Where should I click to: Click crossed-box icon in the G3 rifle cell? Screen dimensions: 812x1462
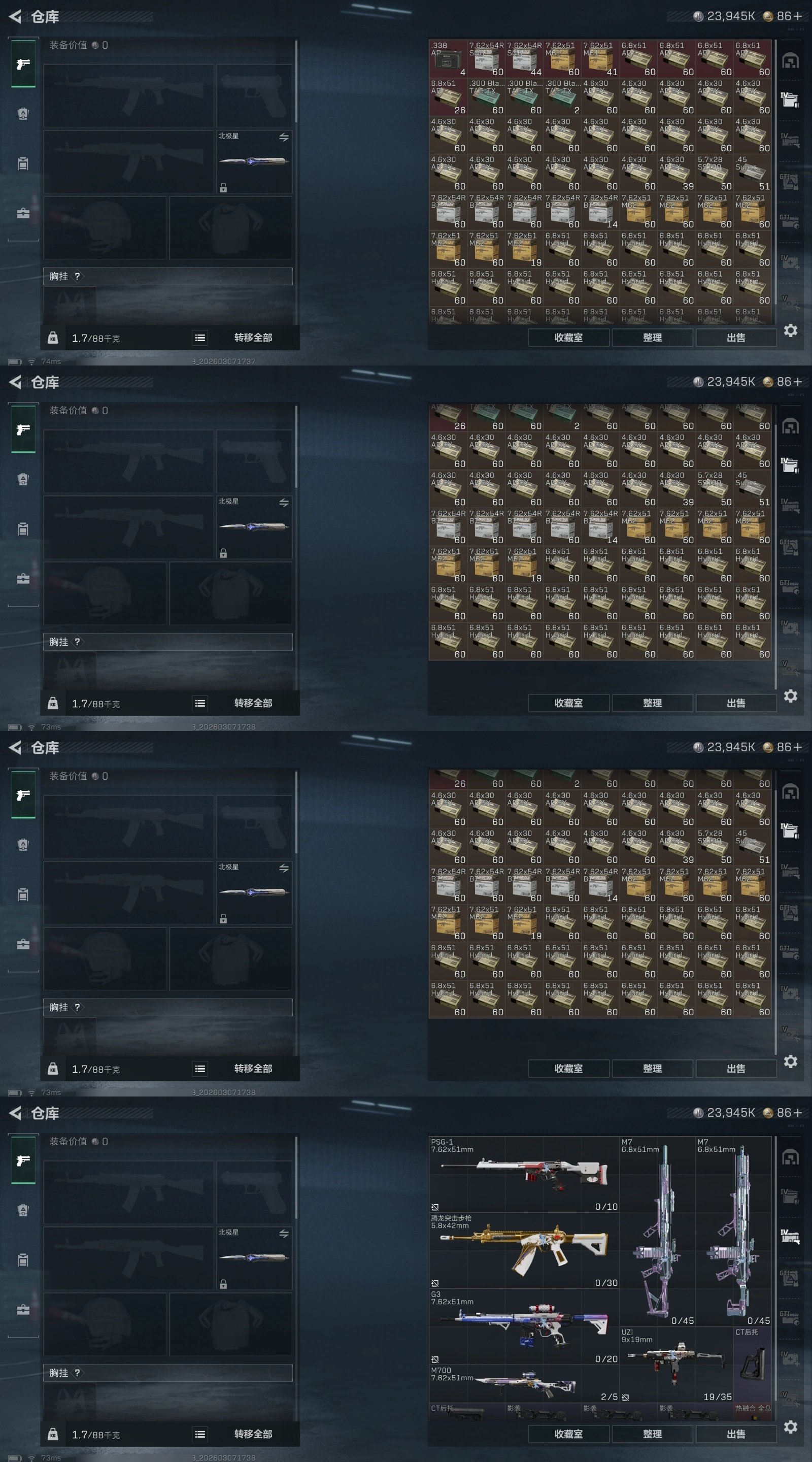[x=435, y=1359]
